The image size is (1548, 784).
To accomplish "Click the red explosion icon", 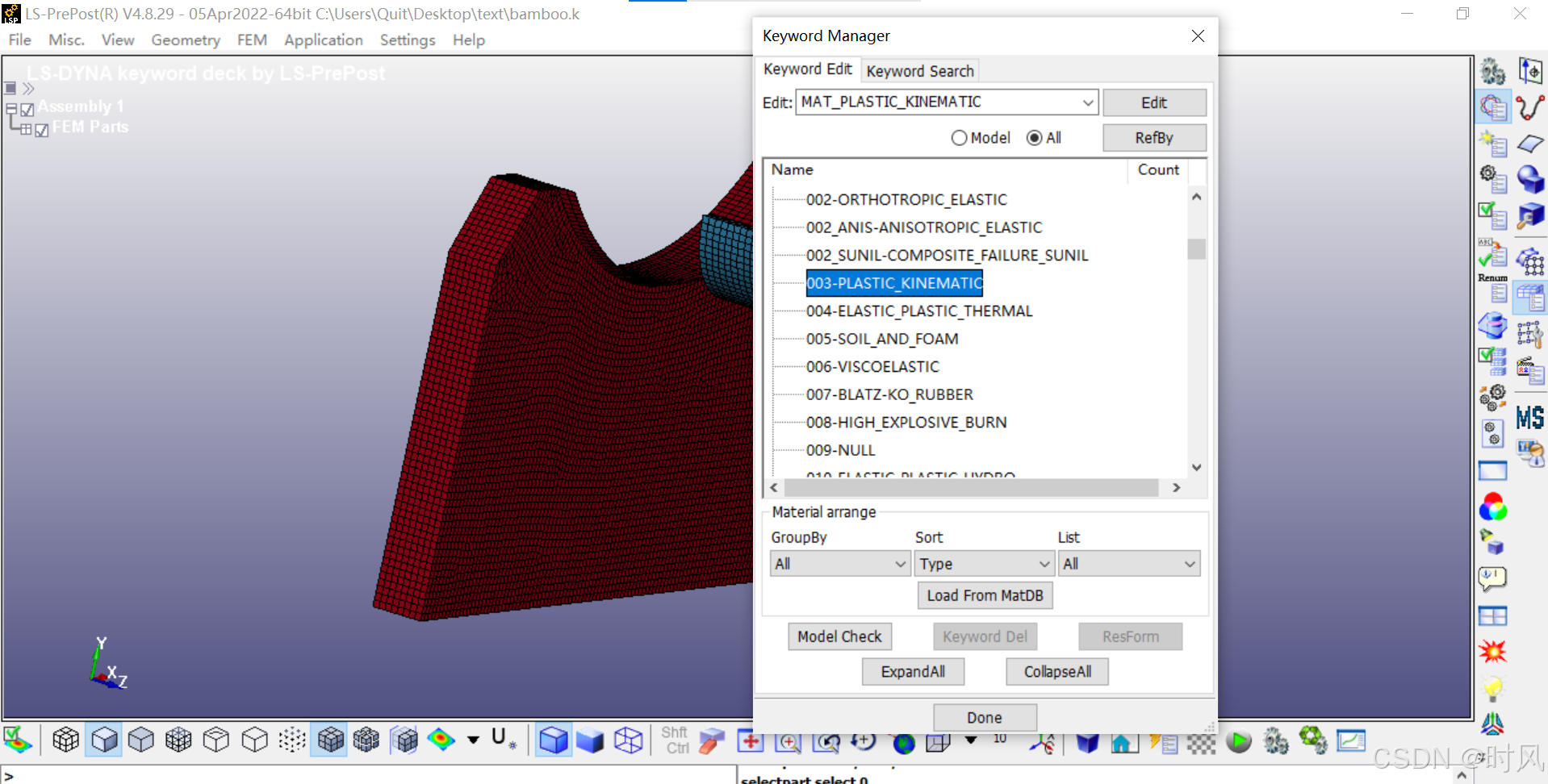I will (1493, 651).
